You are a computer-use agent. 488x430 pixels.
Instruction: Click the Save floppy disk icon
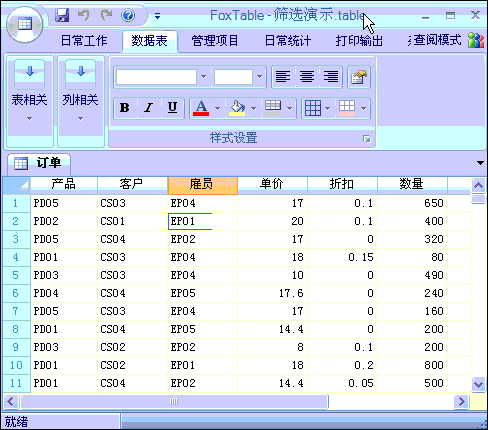62,15
